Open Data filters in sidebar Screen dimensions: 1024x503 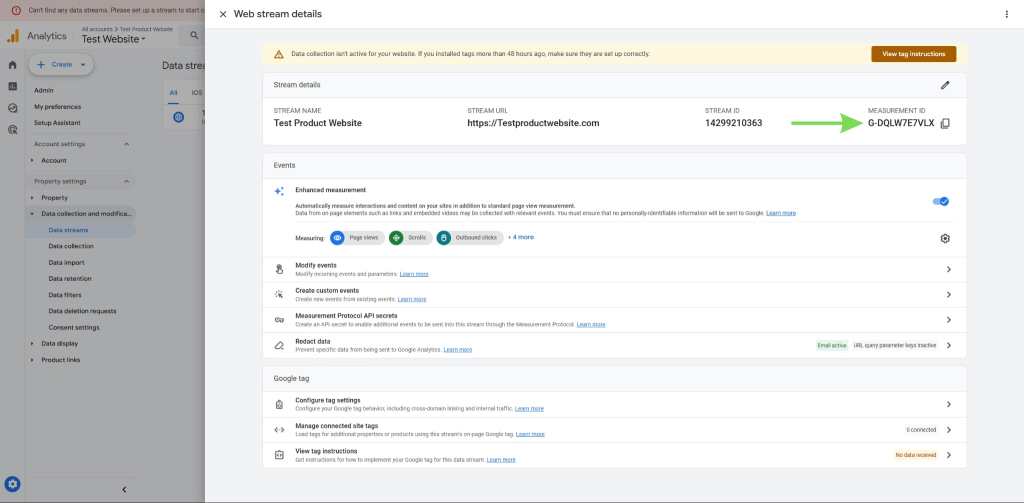pos(65,295)
